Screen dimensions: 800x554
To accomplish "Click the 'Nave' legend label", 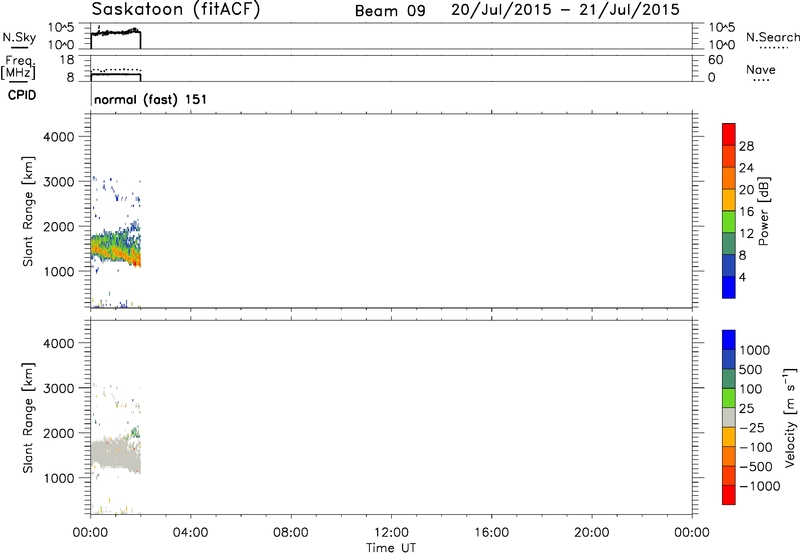I will pos(761,70).
